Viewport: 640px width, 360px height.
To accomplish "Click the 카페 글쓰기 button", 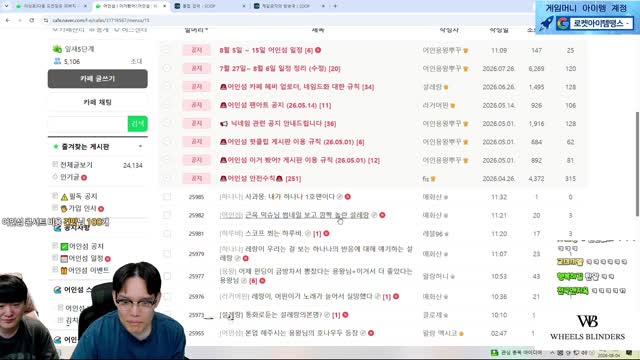I will (98, 79).
